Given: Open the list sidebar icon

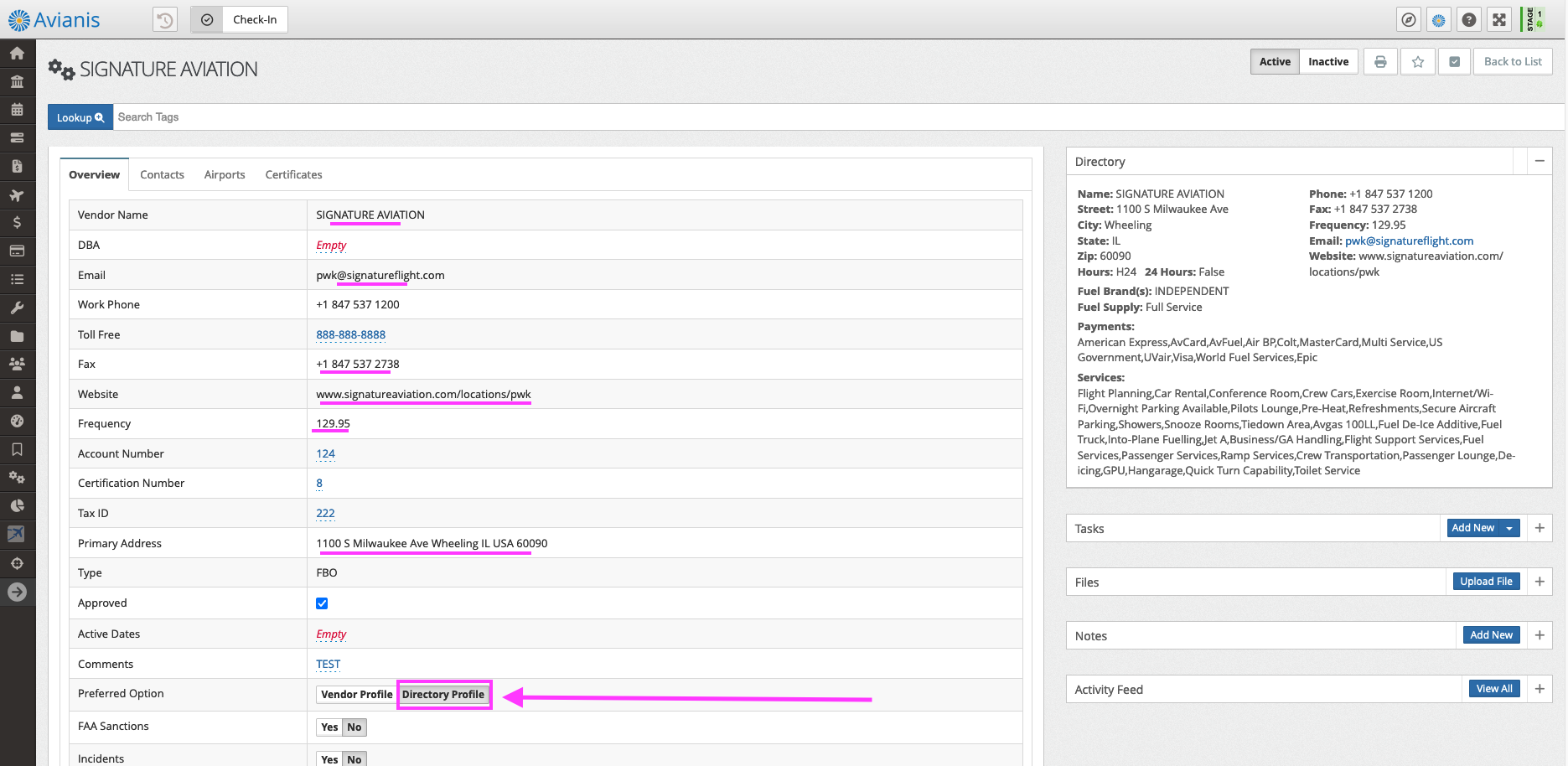Looking at the screenshot, I should [17, 280].
